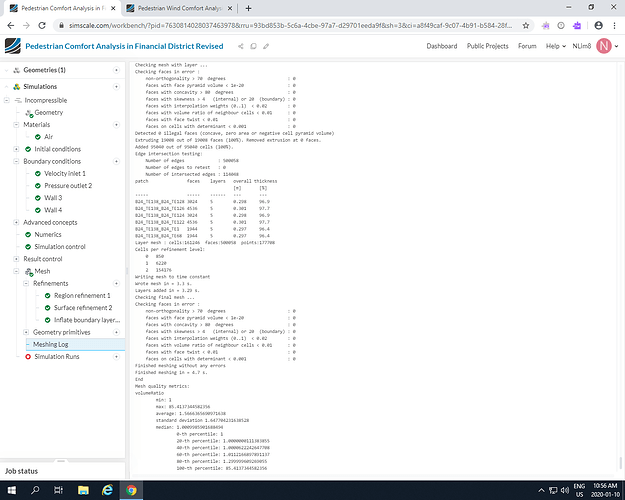Image resolution: width=625 pixels, height=500 pixels.
Task: Click the Geometry tree icon
Action: pos(29,113)
